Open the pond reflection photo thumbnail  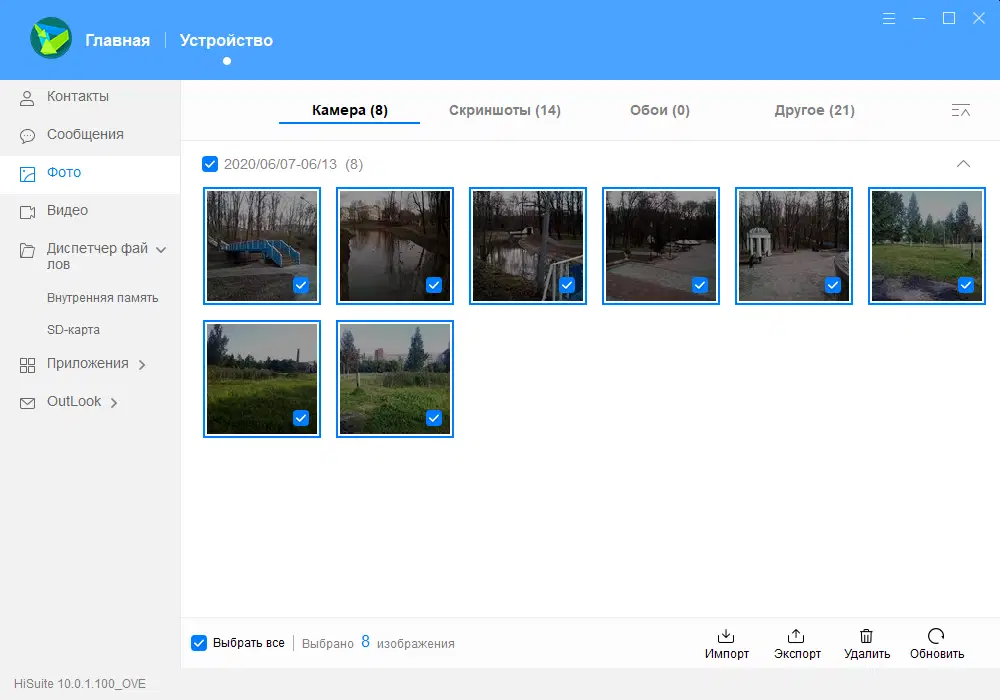click(x=395, y=245)
